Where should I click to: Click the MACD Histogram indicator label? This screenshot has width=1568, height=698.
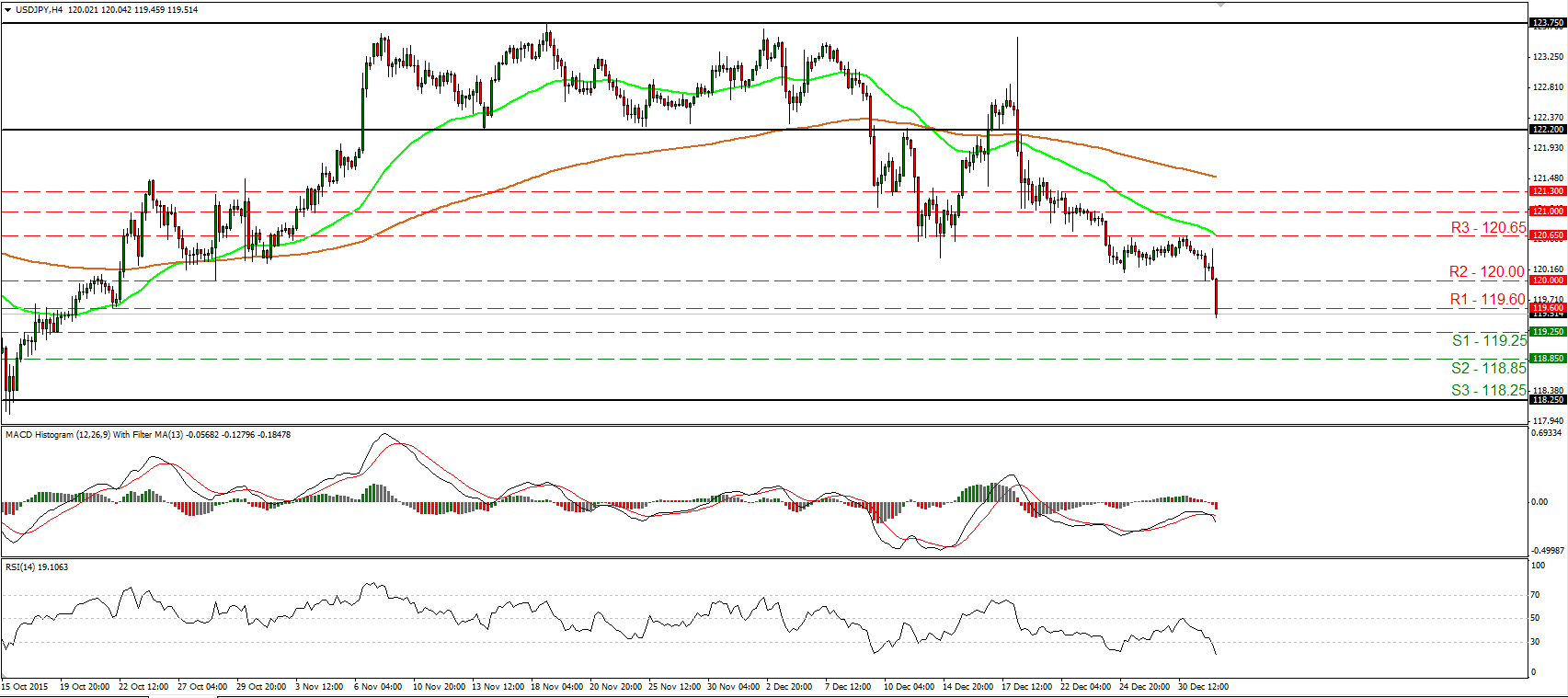coord(148,435)
